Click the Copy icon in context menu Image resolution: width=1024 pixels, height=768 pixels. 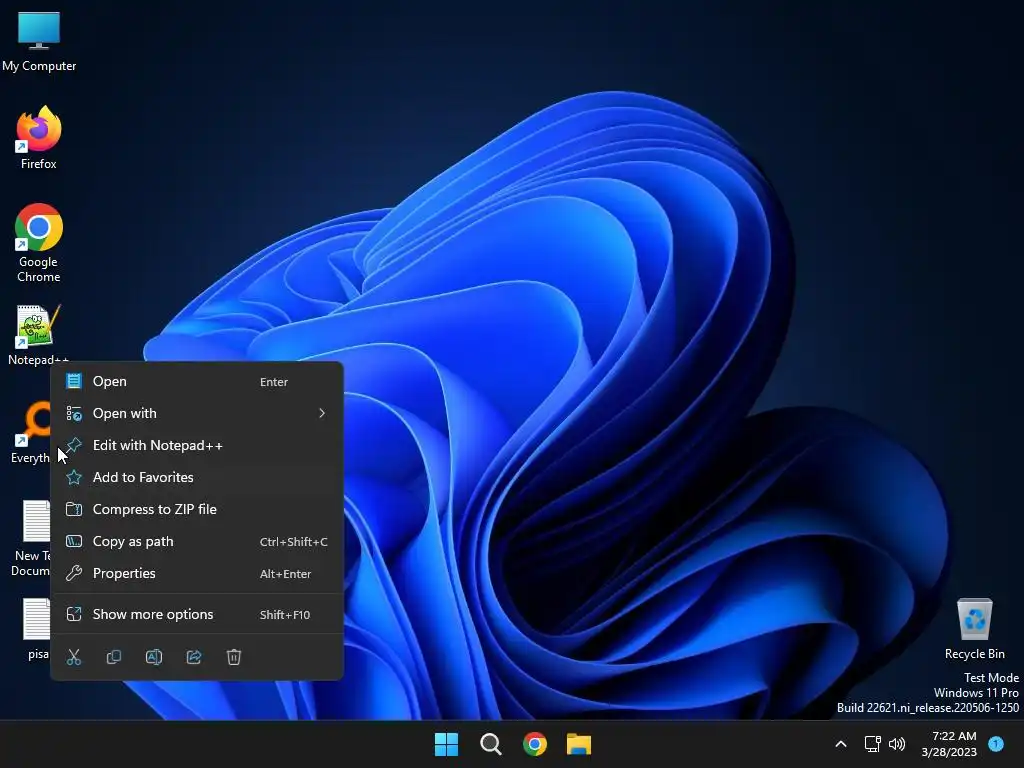point(114,657)
